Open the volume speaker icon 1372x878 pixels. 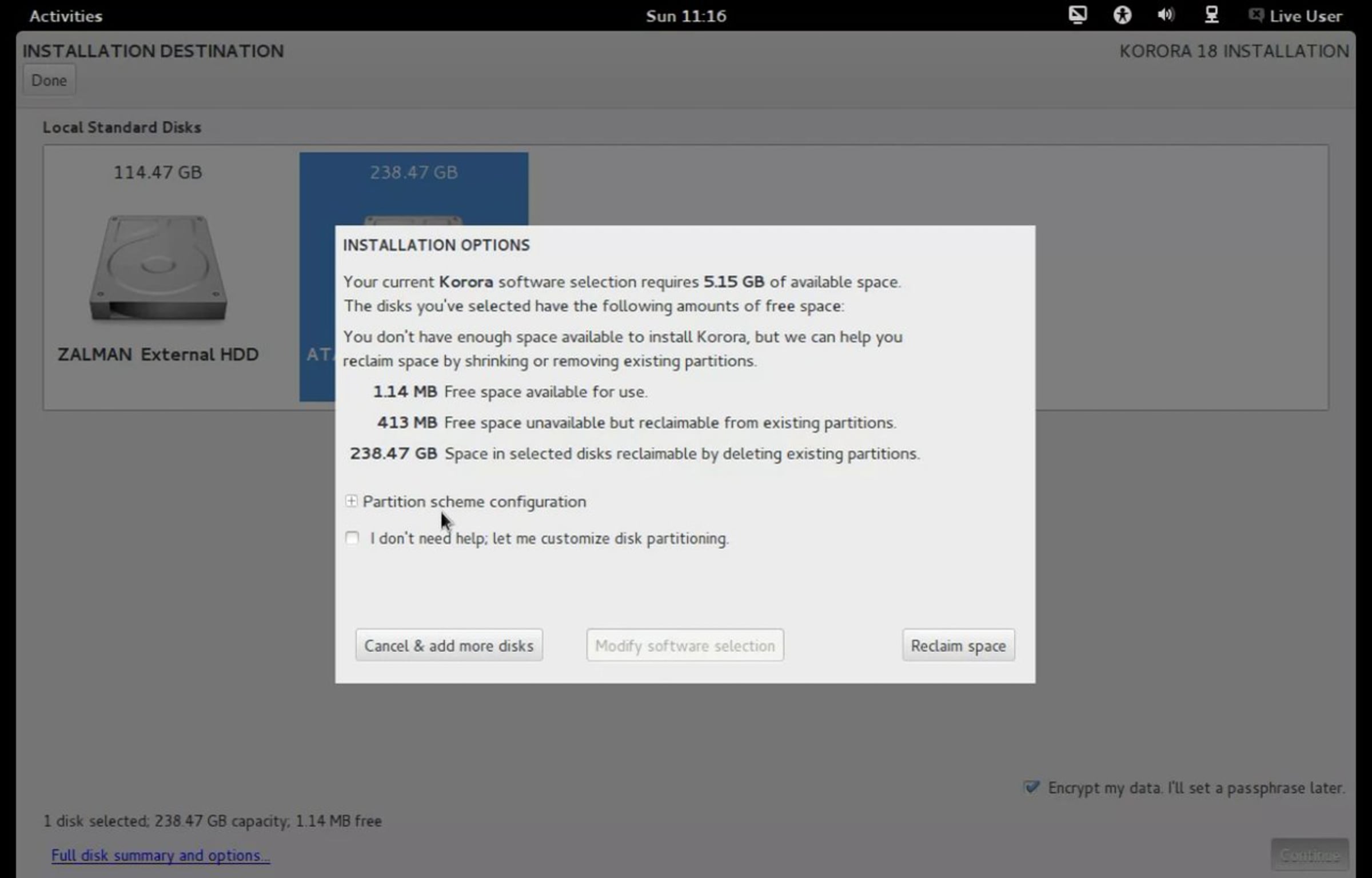1166,15
